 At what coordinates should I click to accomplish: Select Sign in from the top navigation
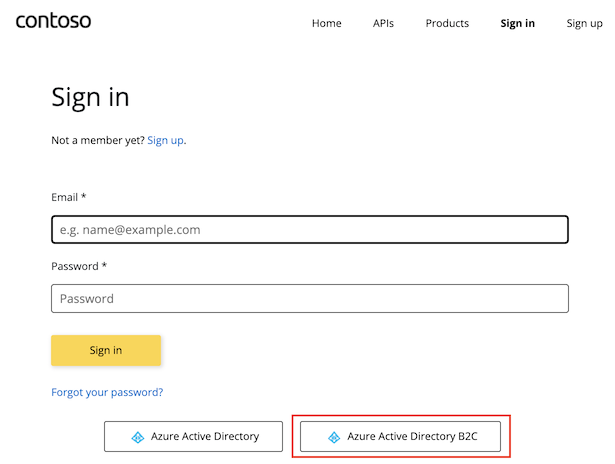coord(517,23)
